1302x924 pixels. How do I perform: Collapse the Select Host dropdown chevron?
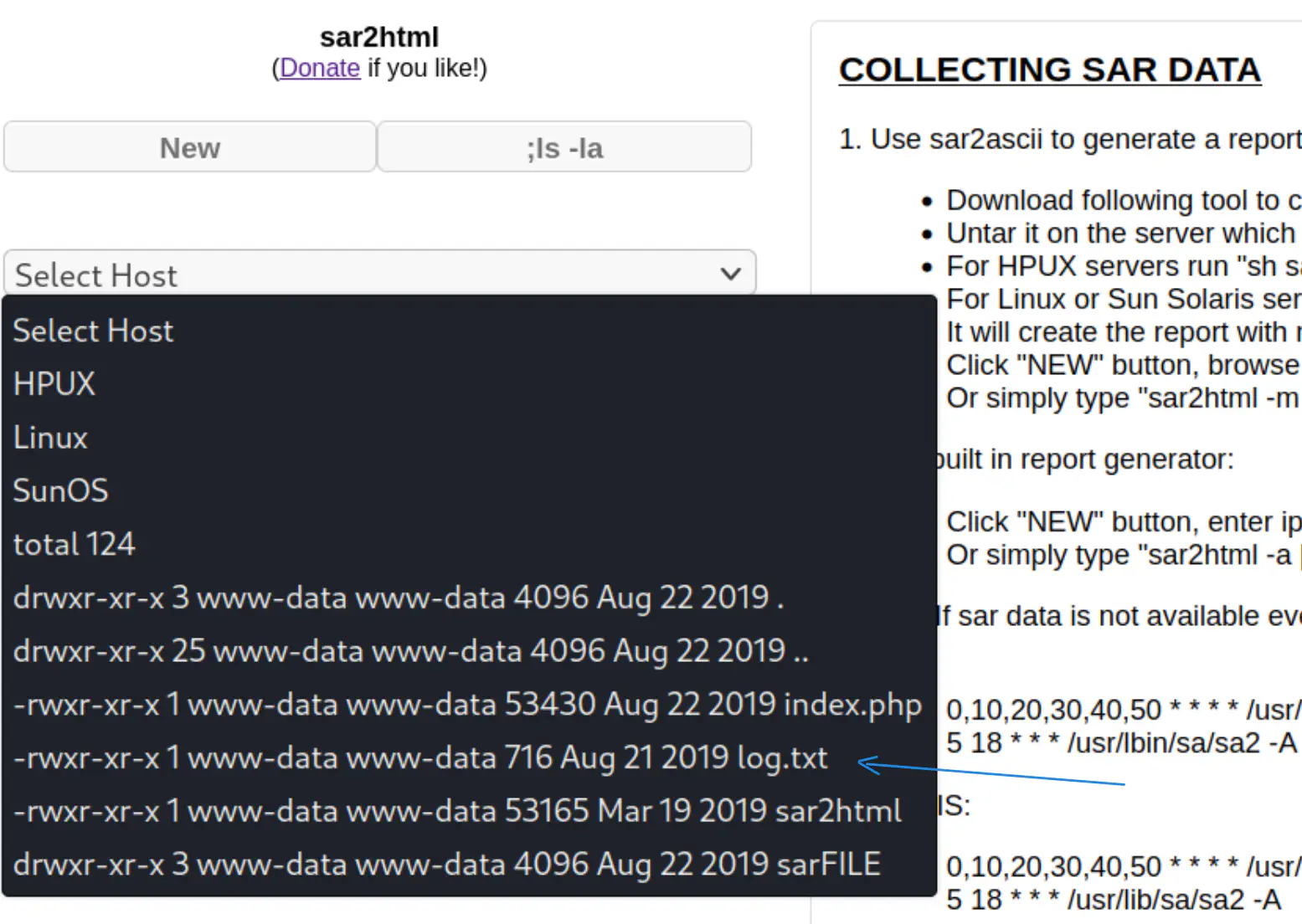[x=730, y=274]
